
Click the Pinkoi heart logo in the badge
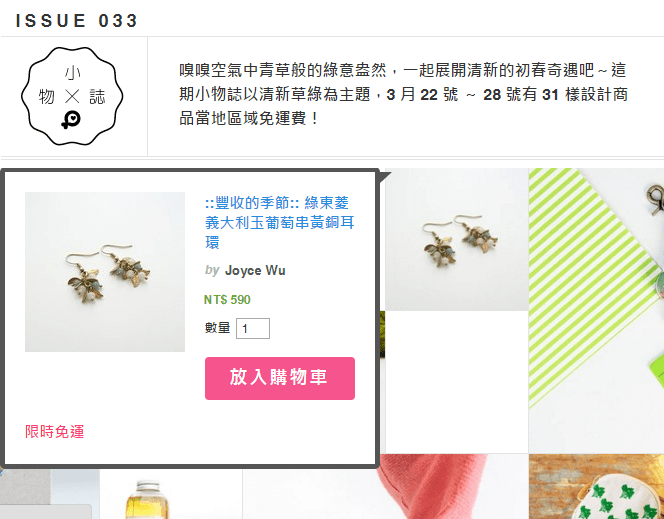[x=71, y=120]
